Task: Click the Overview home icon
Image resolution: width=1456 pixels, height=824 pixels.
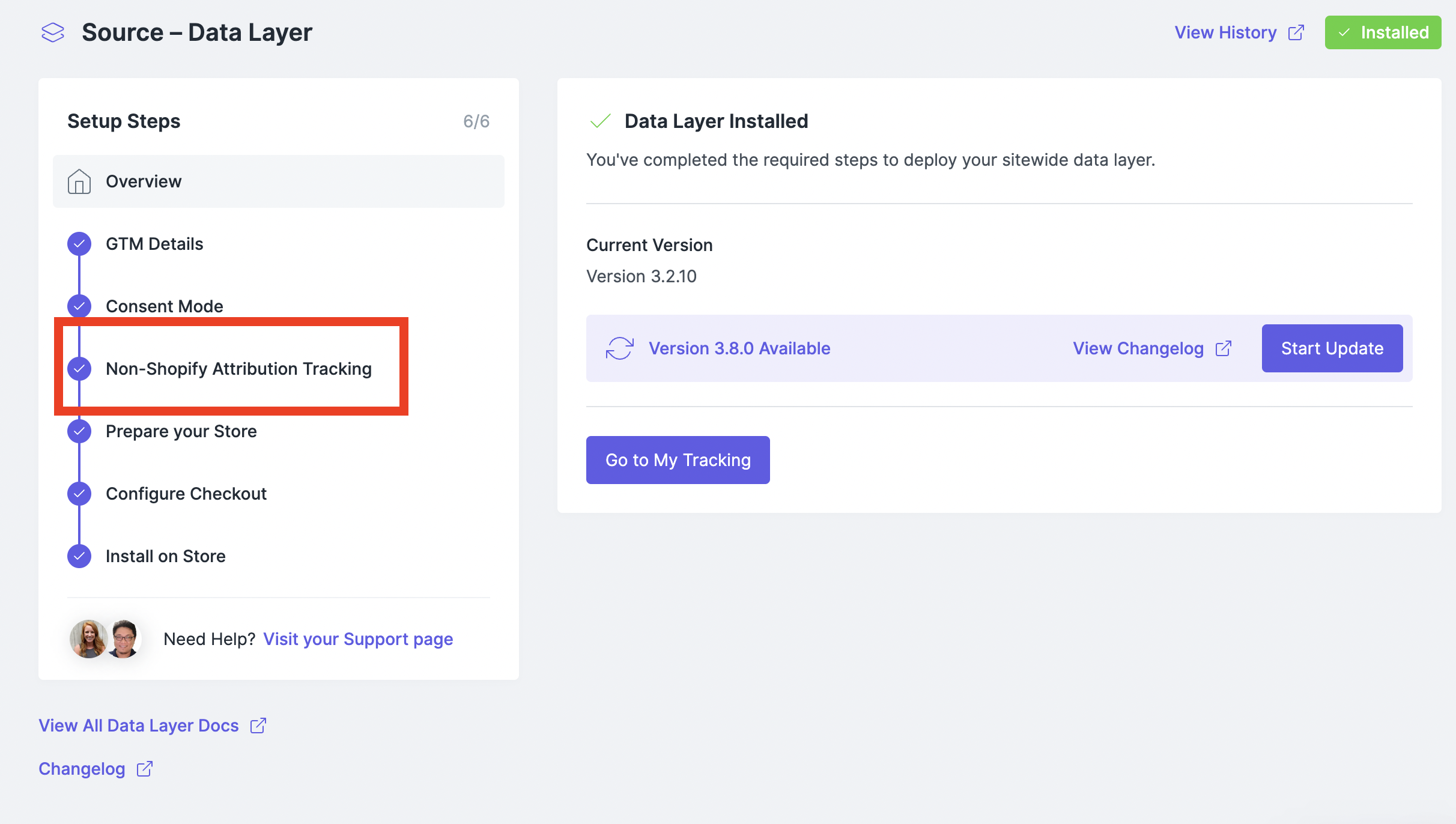Action: click(79, 181)
